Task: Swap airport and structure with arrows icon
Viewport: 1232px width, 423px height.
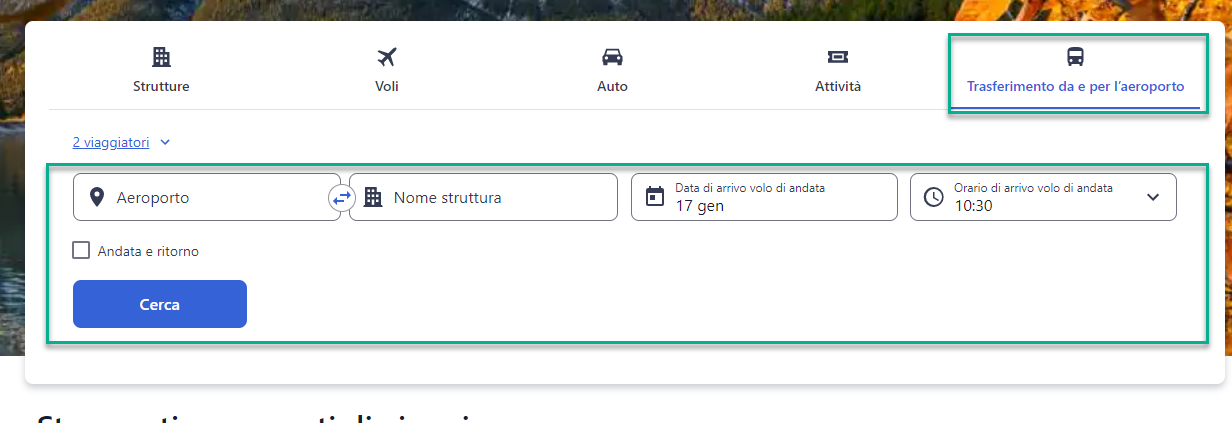Action: [342, 198]
